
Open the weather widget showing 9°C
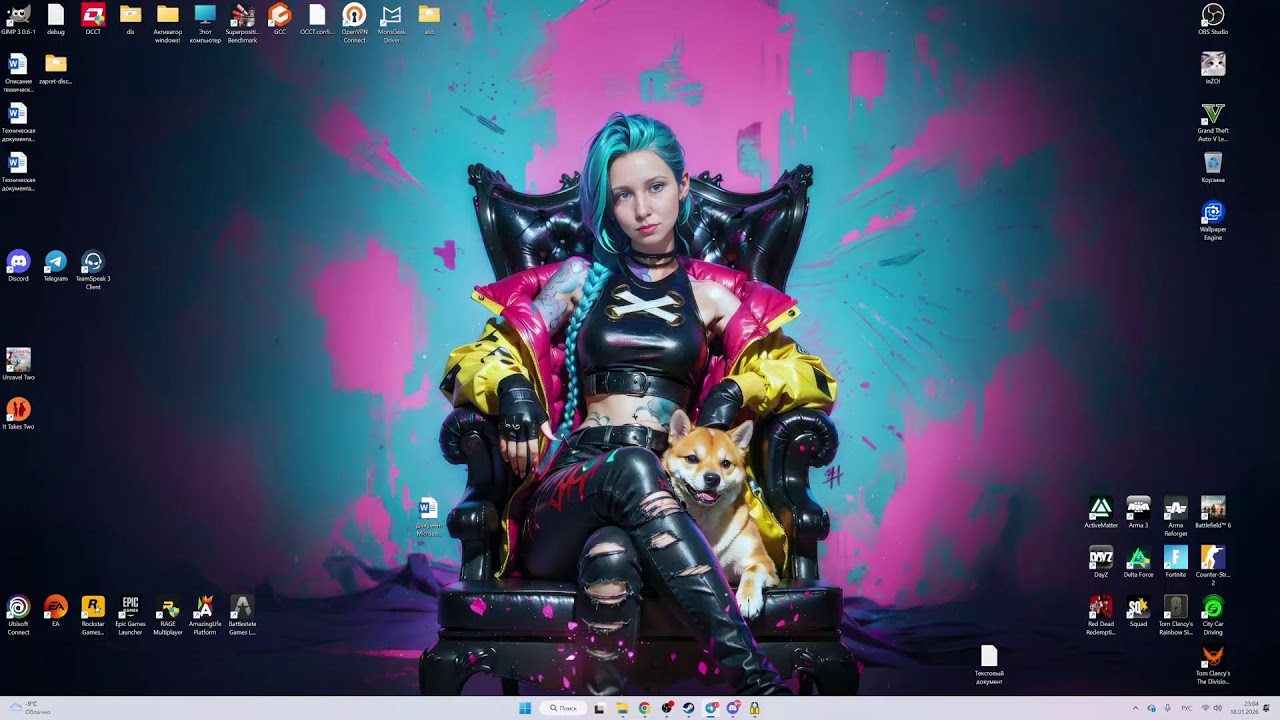[x=30, y=708]
